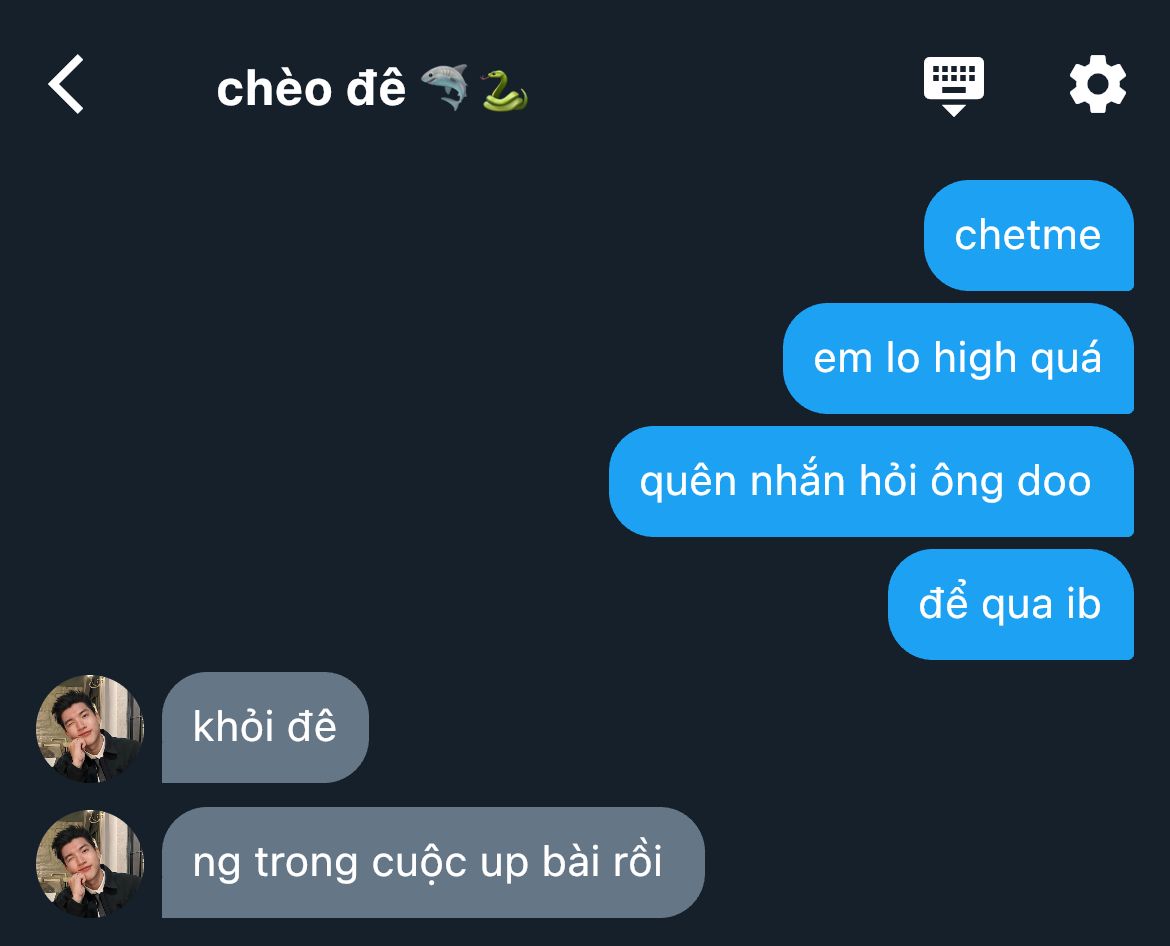The width and height of the screenshot is (1170, 946).
Task: Open avatar beside the "khỏi đê" message
Action: click(x=90, y=728)
